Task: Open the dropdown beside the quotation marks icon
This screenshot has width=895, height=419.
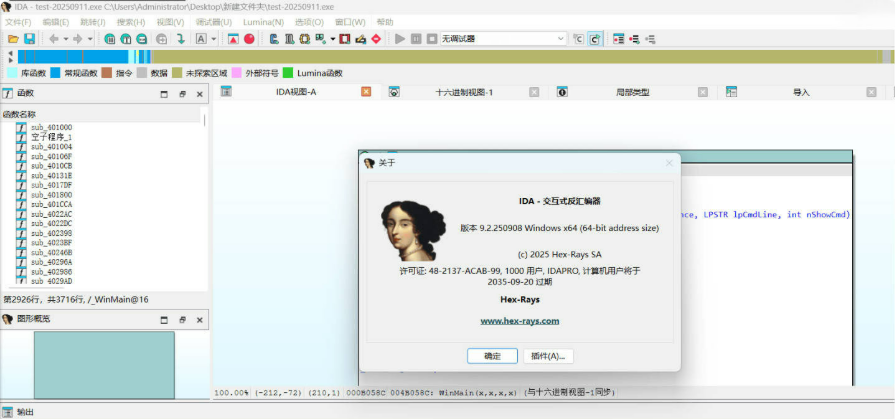Action: [333, 39]
